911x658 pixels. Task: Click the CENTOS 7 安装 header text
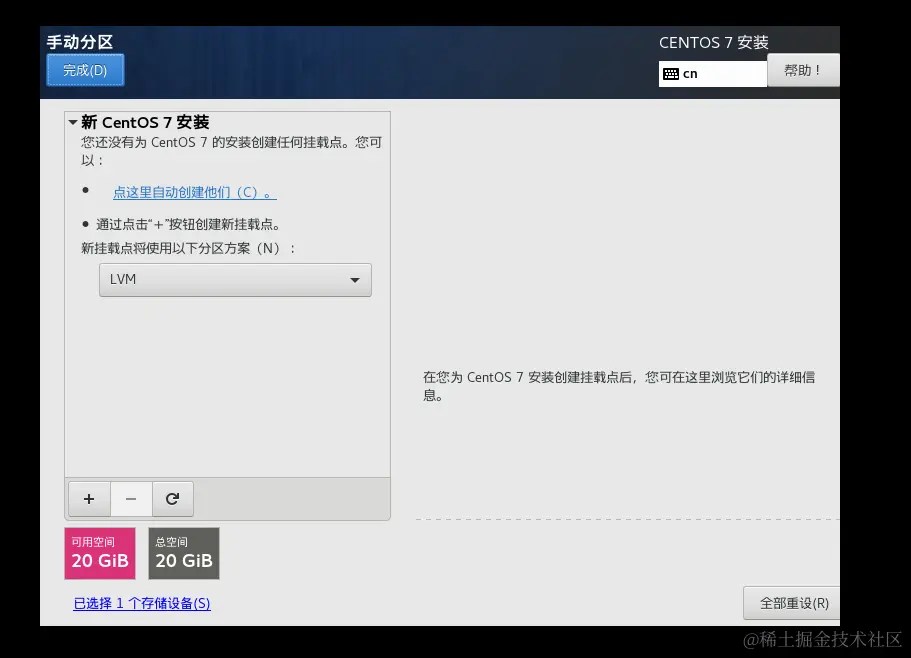[x=713, y=42]
